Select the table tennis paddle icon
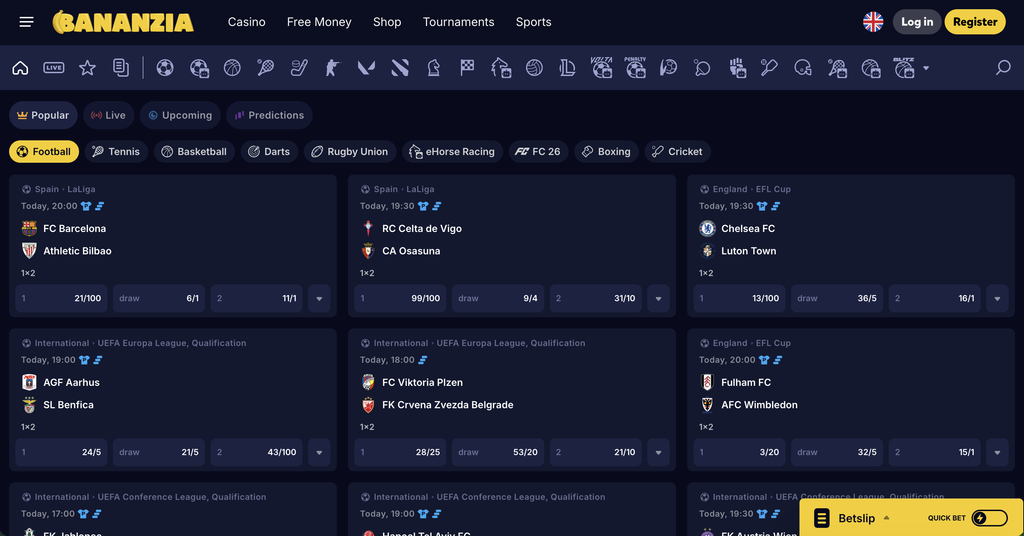The width and height of the screenshot is (1024, 536). pyautogui.click(x=702, y=68)
